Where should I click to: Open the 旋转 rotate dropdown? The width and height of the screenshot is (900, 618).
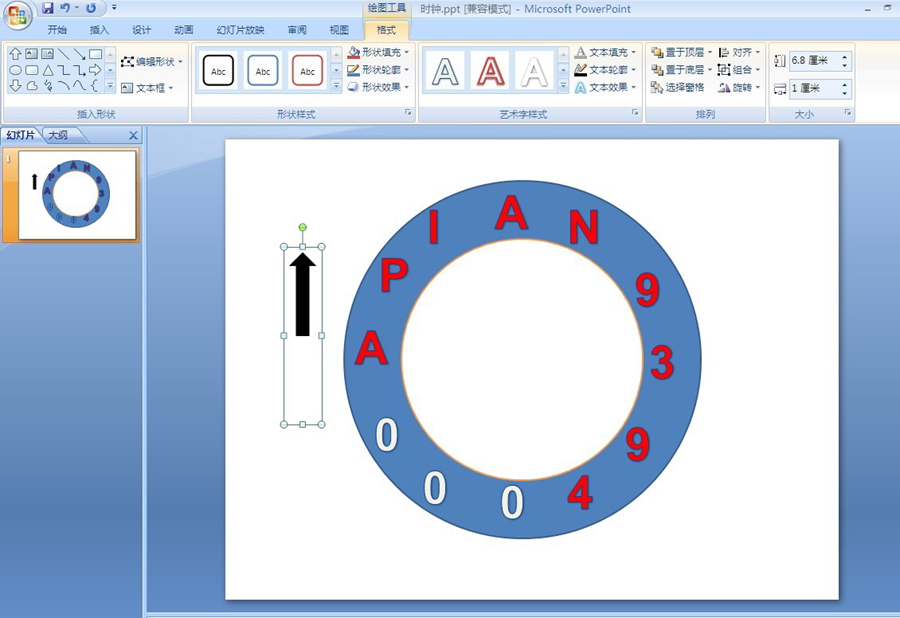tap(739, 87)
